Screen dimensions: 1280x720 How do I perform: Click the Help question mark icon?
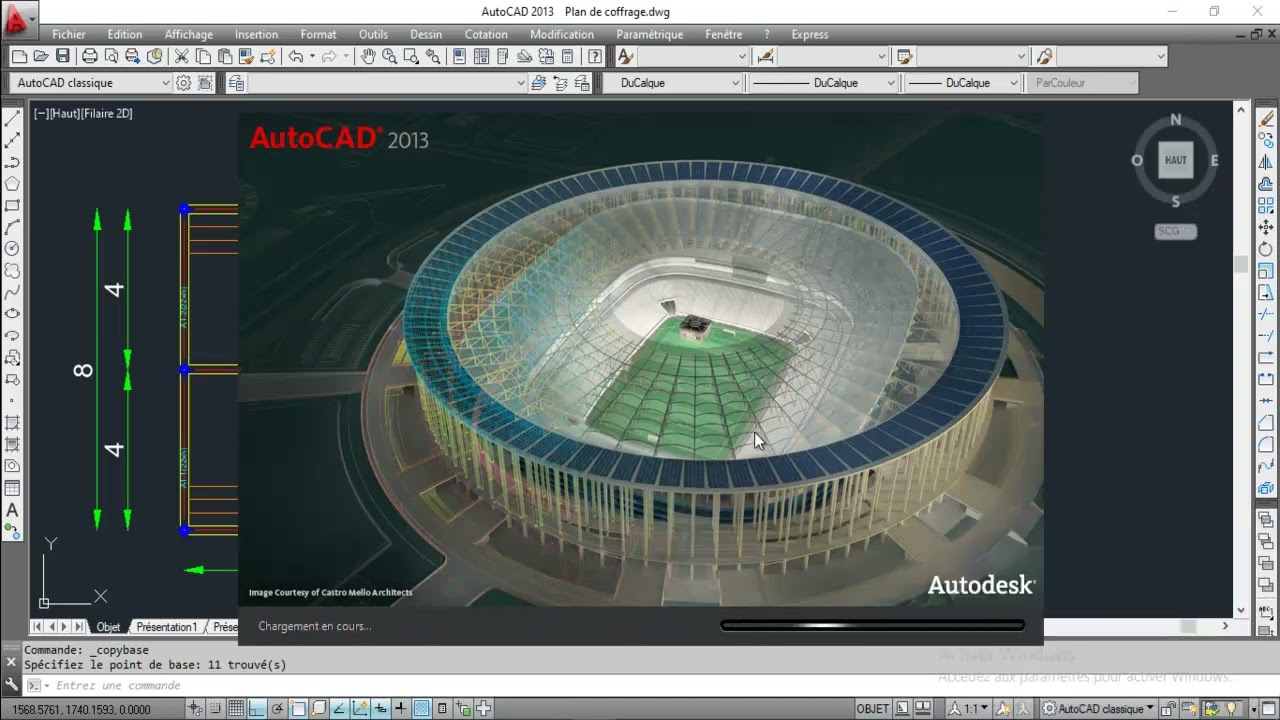pyautogui.click(x=596, y=57)
